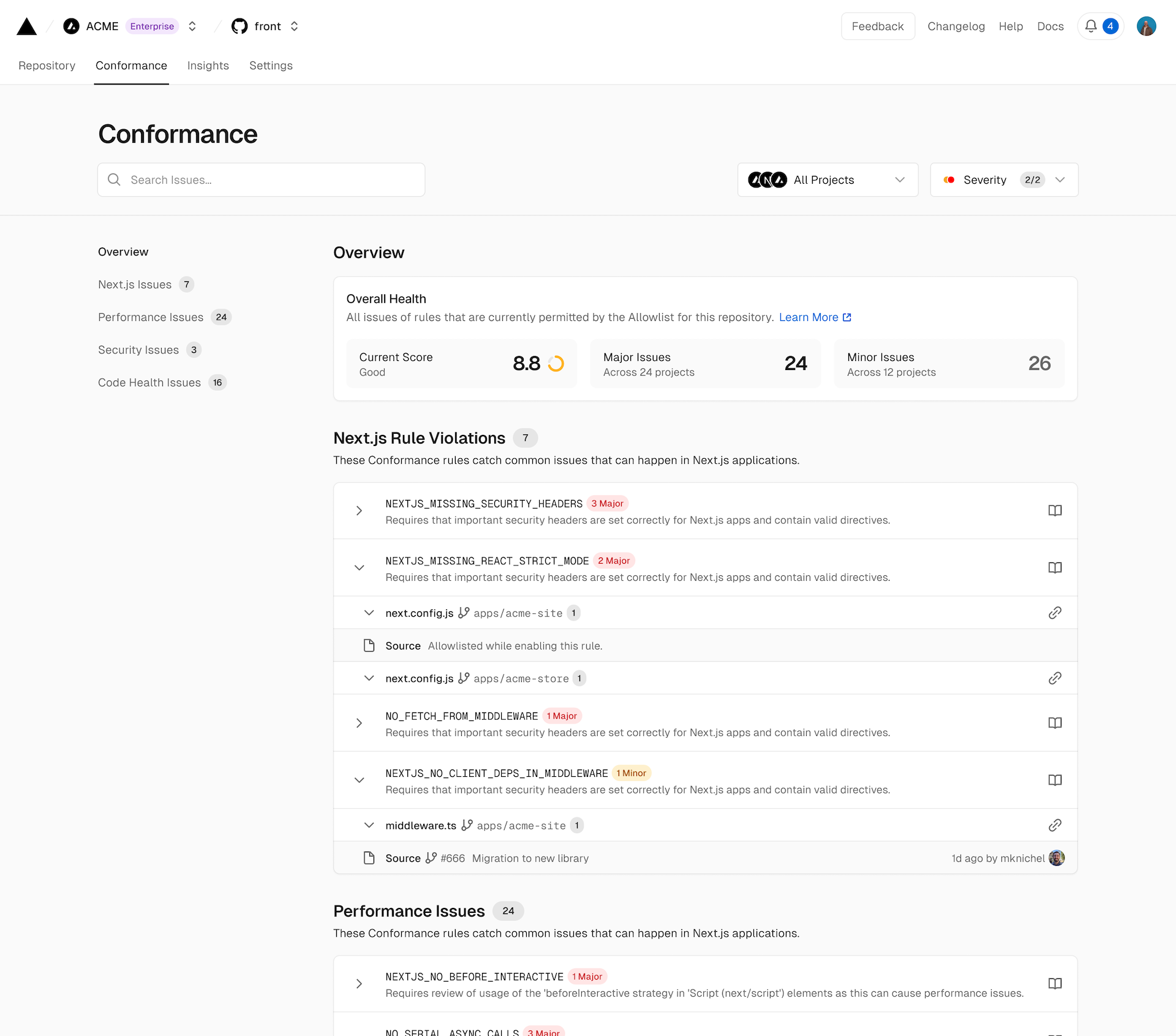
Task: Click file icon beside Allowlisted source row
Action: click(x=369, y=645)
